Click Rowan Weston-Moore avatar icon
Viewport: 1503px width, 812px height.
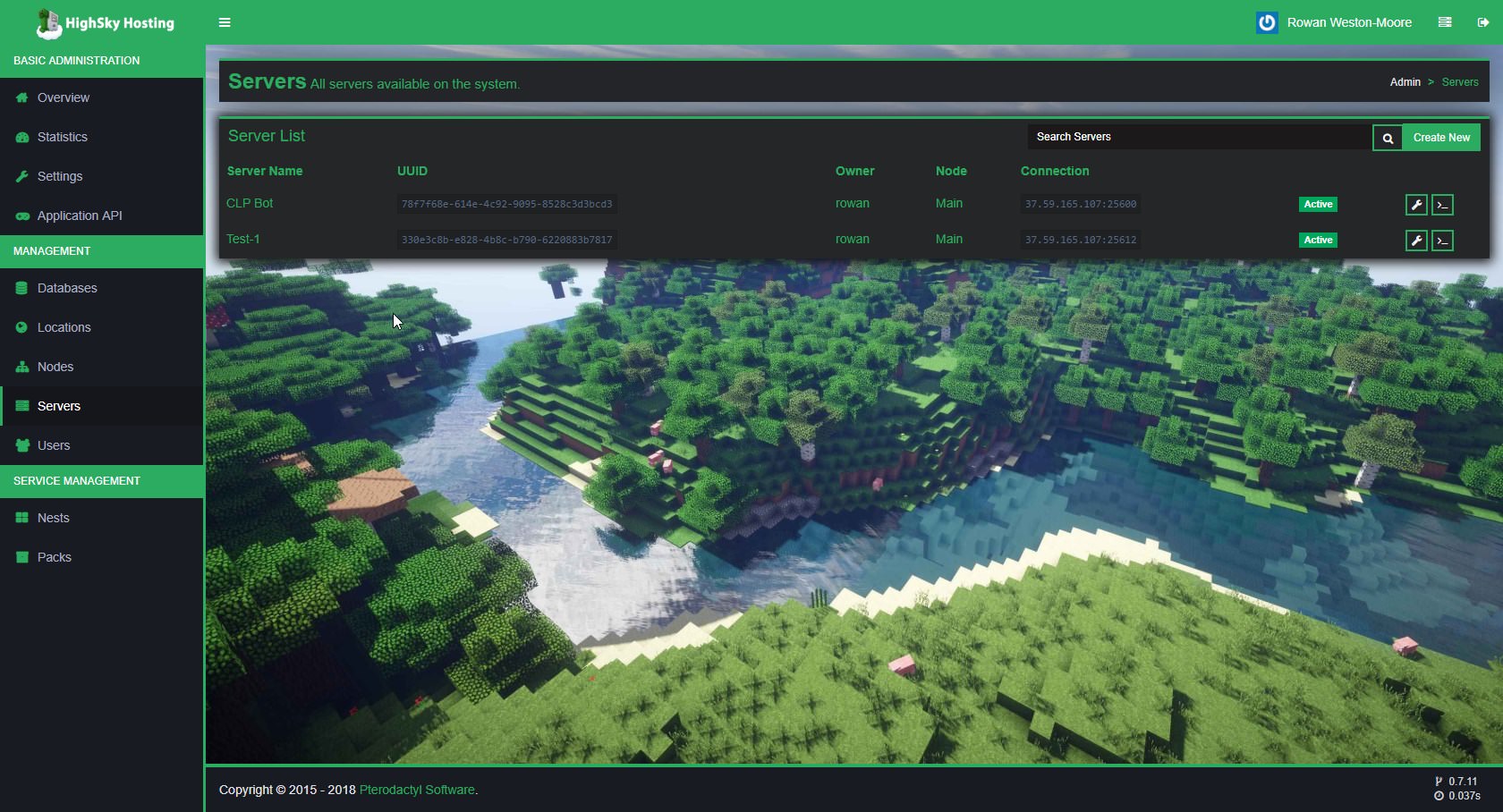pyautogui.click(x=1266, y=22)
